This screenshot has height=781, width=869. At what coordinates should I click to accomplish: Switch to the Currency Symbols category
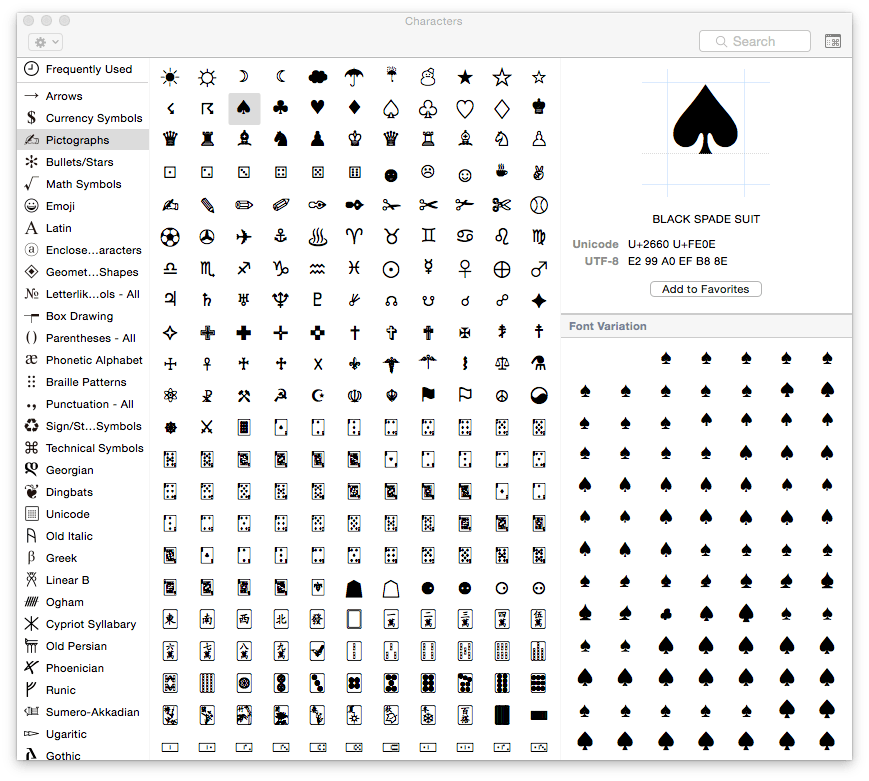tap(94, 118)
